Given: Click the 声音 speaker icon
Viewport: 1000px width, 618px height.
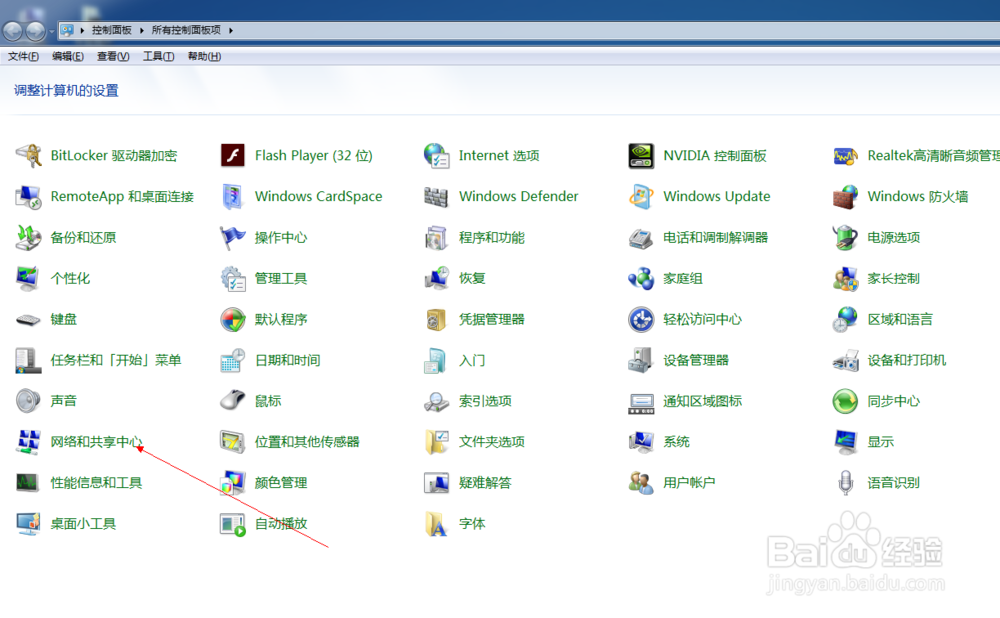Looking at the screenshot, I should point(28,401).
